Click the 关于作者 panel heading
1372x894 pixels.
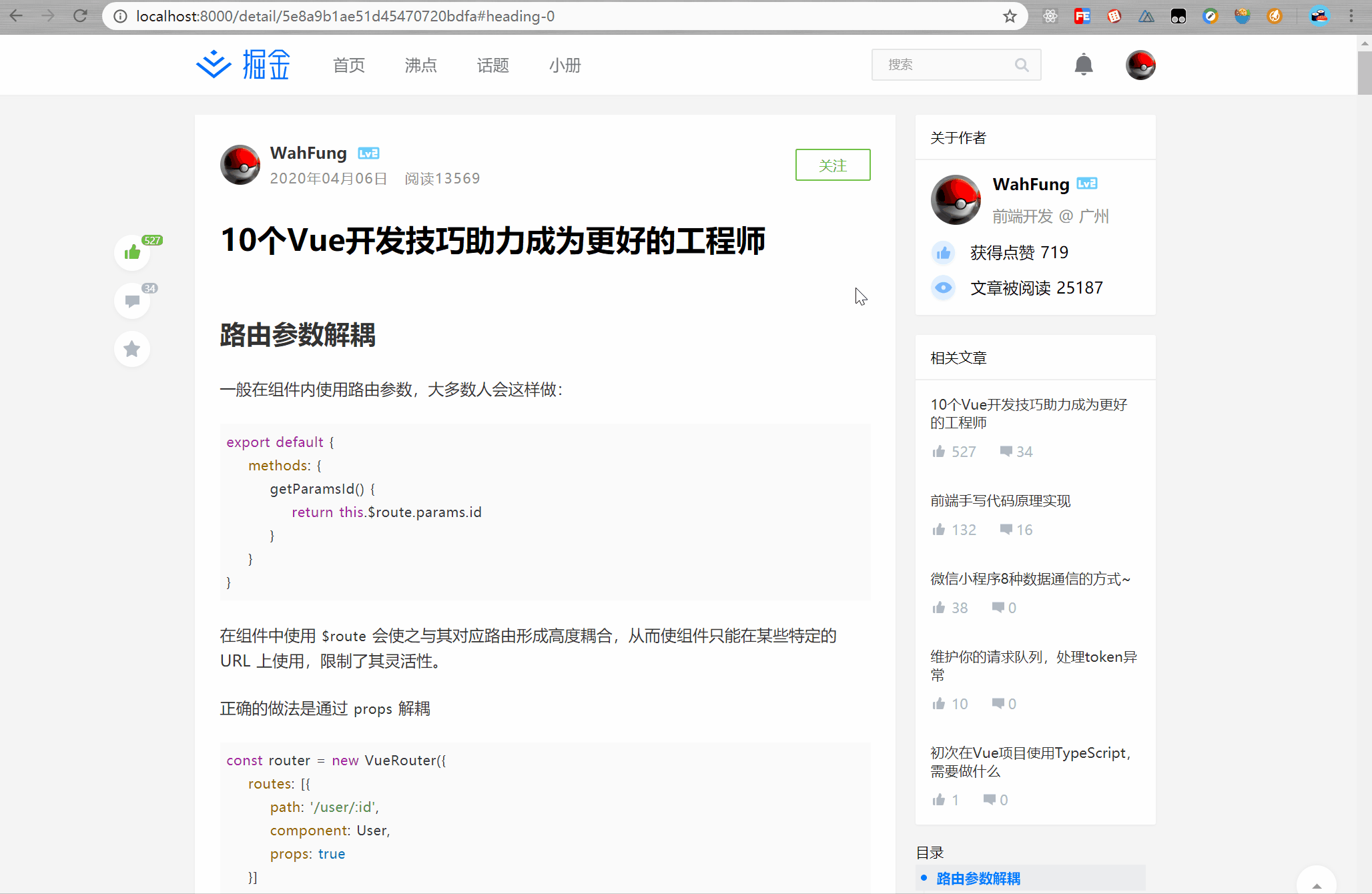958,138
